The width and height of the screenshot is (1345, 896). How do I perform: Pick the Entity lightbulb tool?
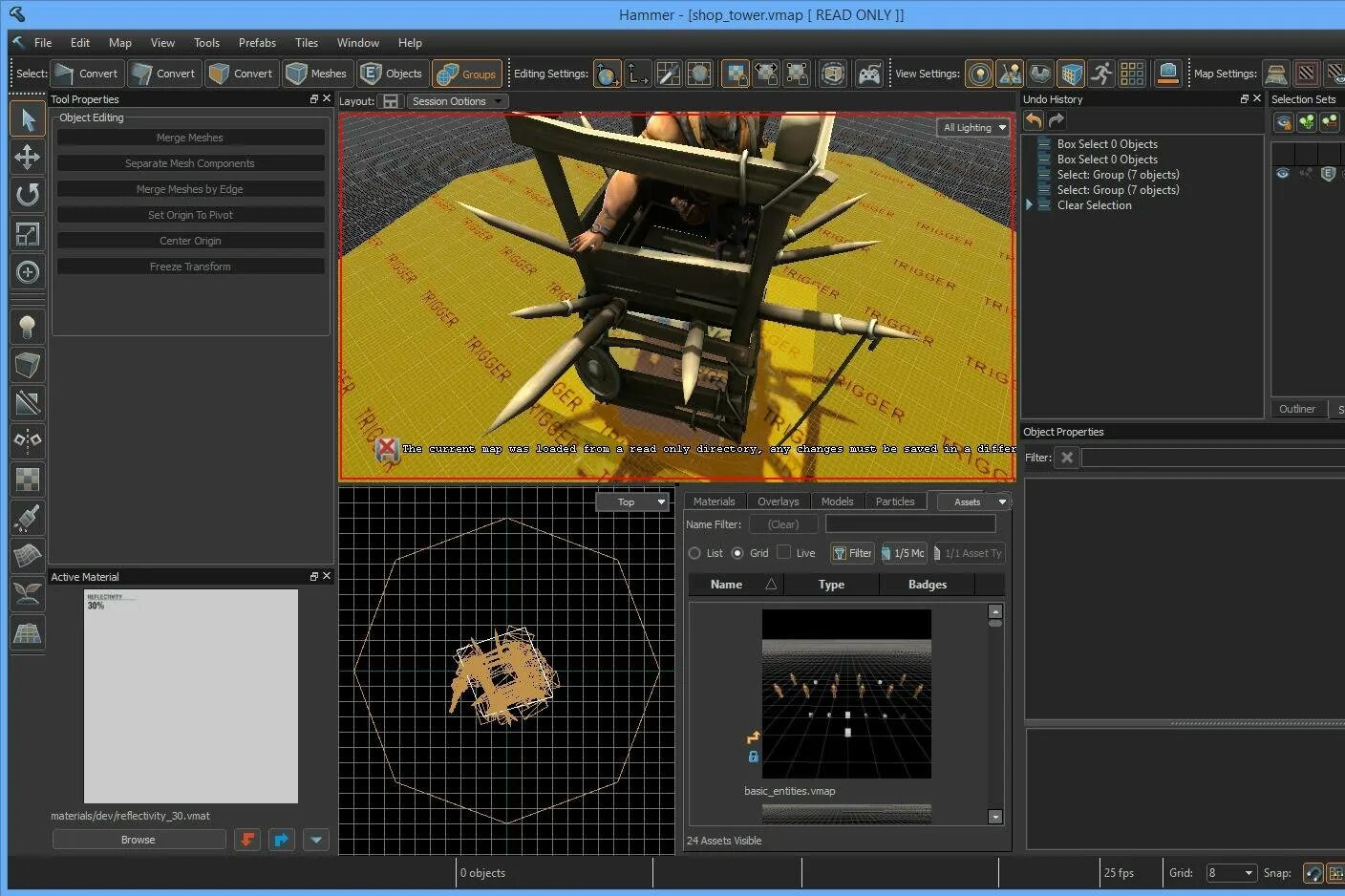click(28, 328)
